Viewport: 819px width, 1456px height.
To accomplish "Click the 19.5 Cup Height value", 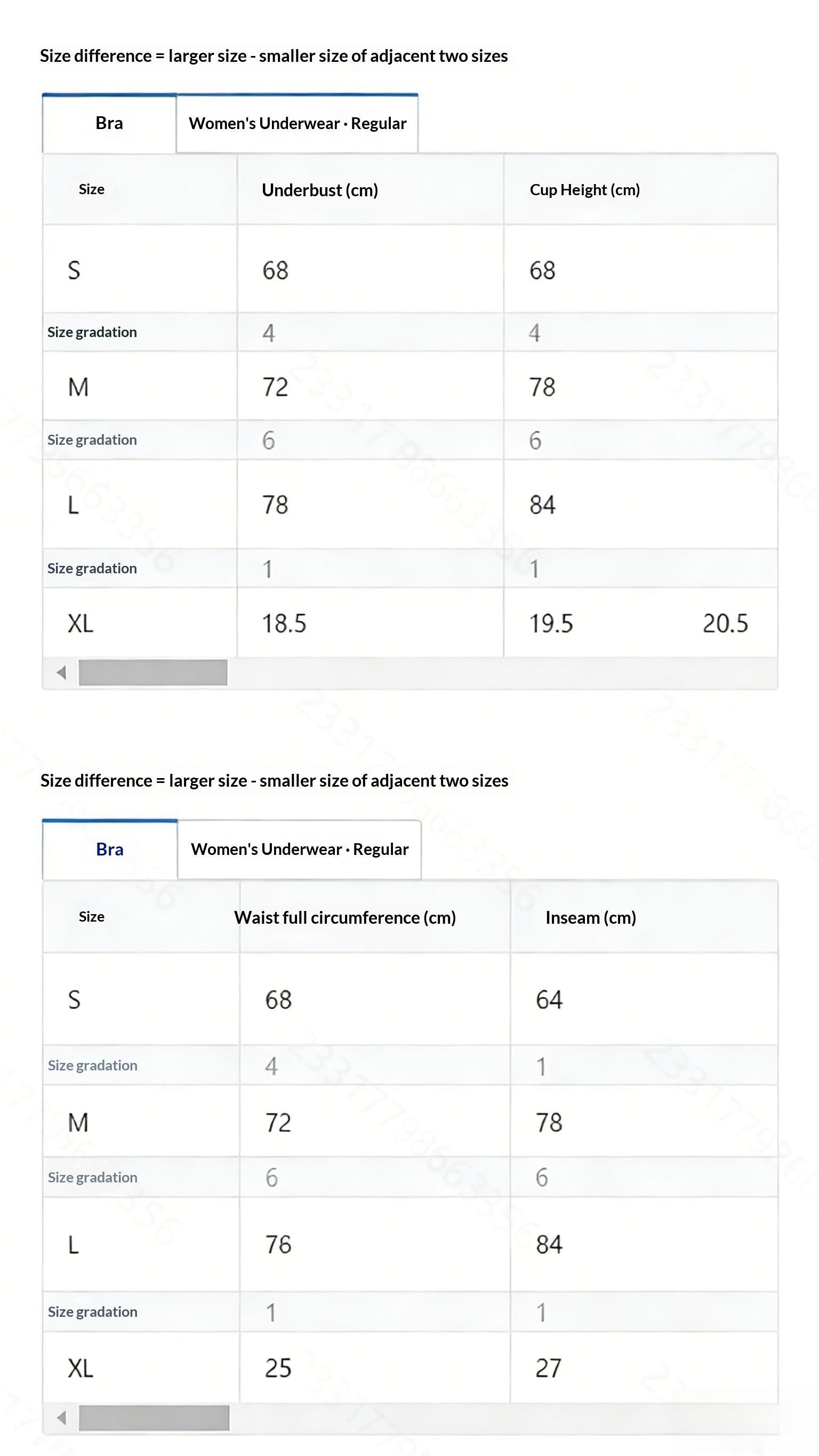I will click(551, 623).
